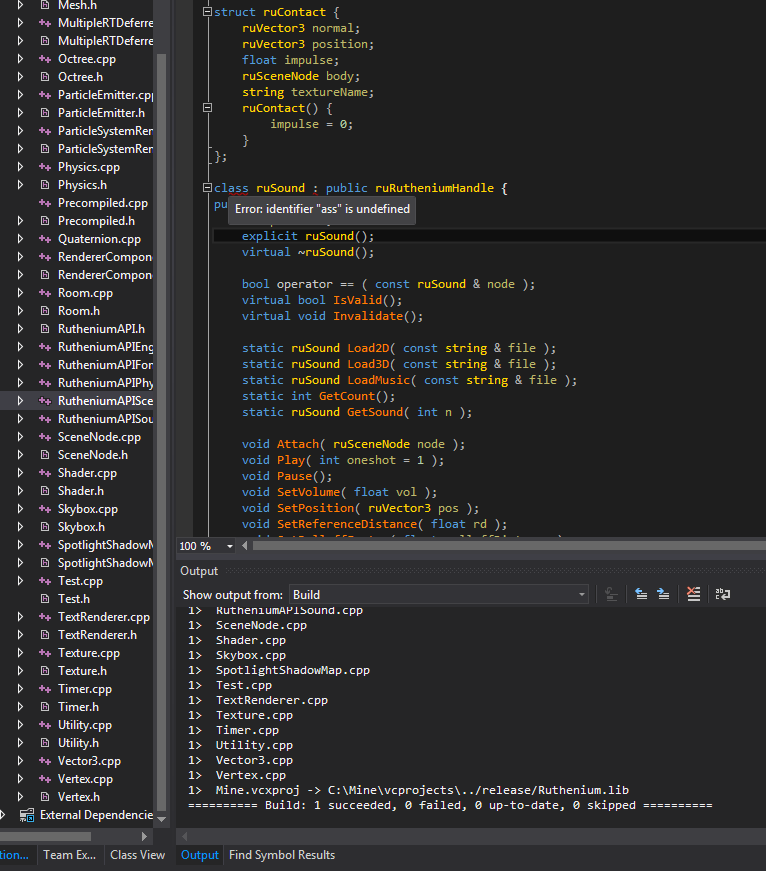
Task: Open the 100 % zoom level dropdown
Action: (230, 546)
